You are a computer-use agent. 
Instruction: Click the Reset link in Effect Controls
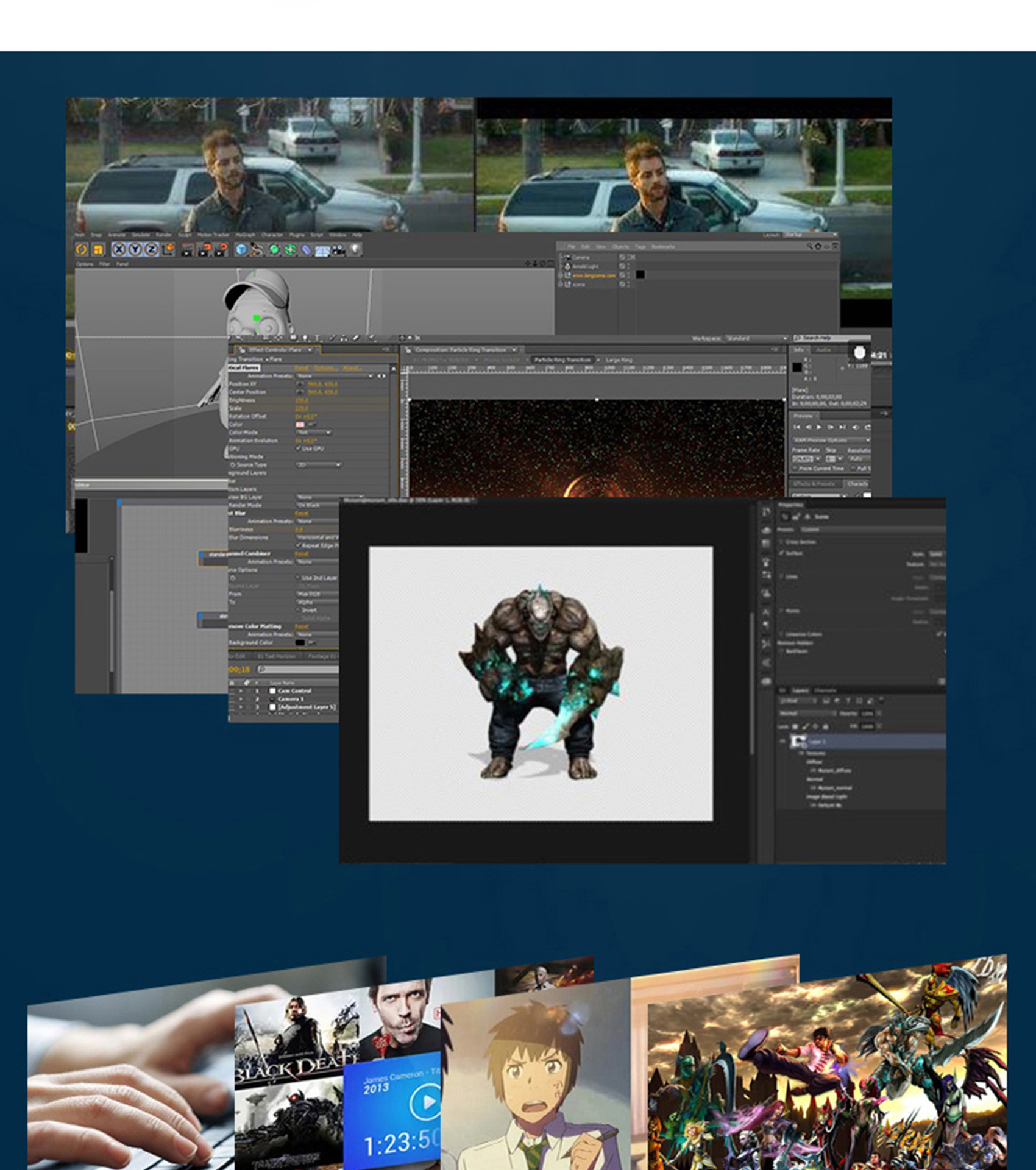coord(302,368)
